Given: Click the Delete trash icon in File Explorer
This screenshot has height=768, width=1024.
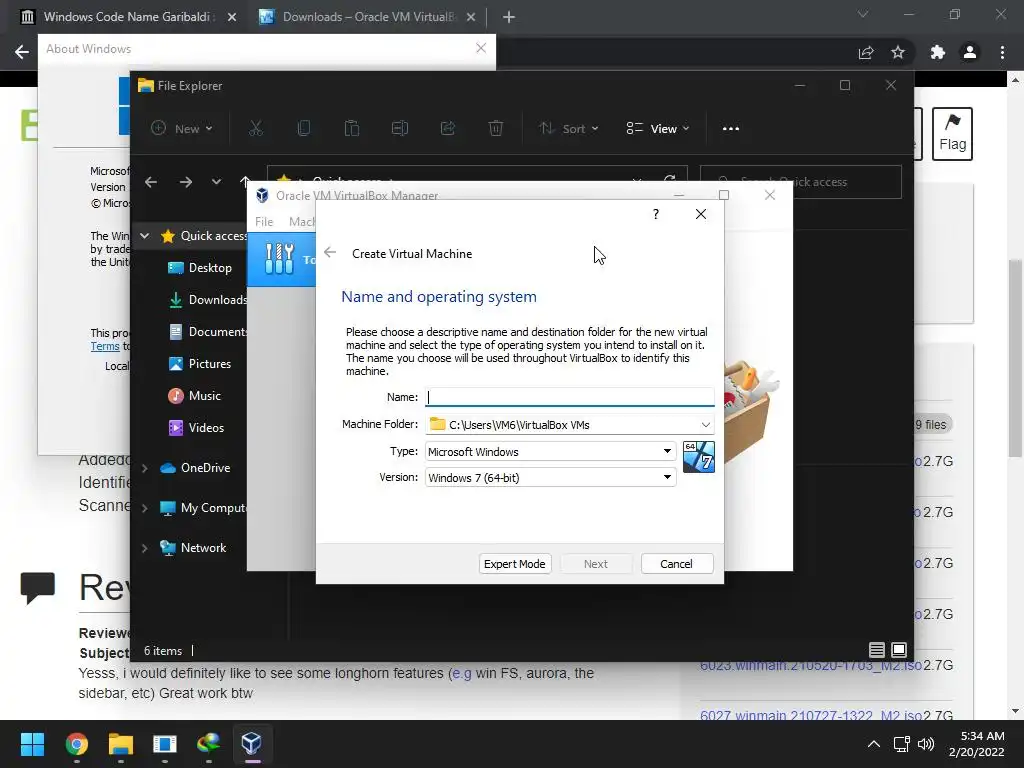Looking at the screenshot, I should pos(496,129).
